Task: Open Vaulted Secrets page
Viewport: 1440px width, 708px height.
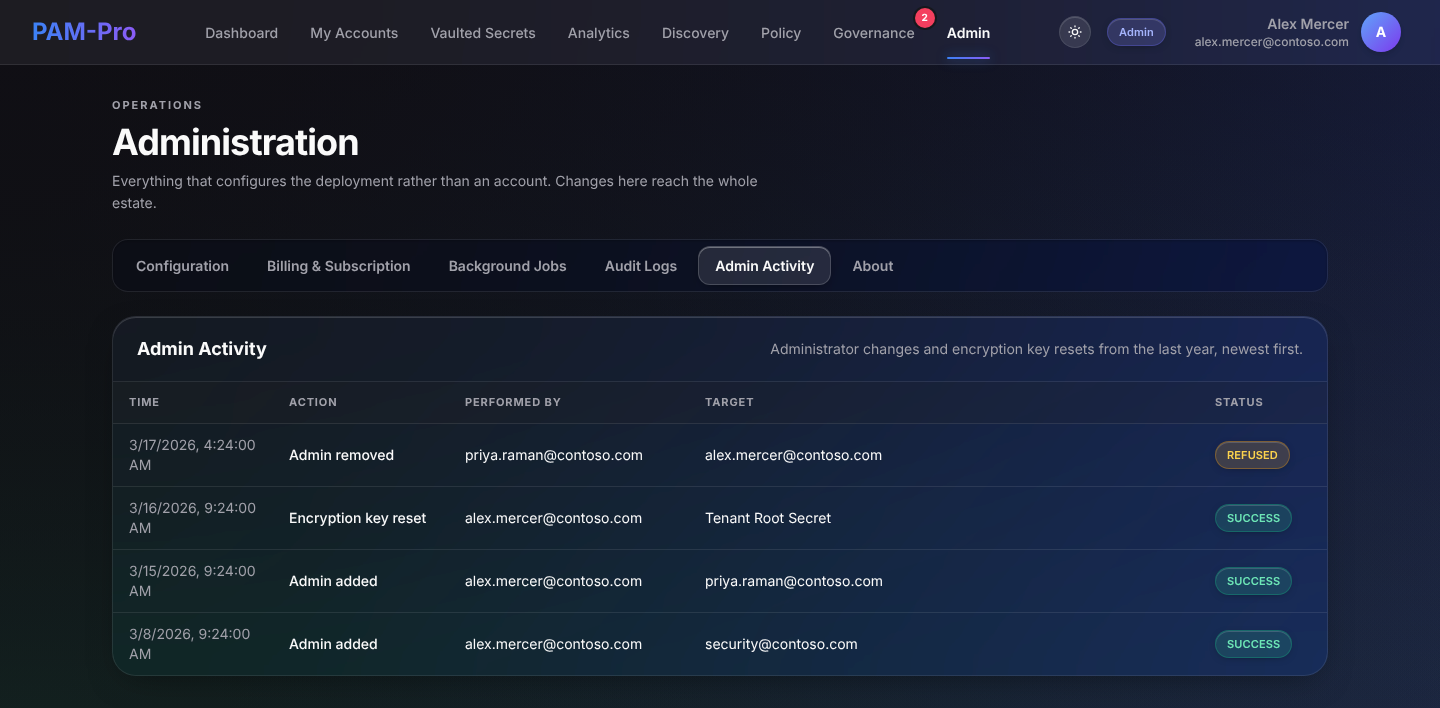Action: [483, 33]
